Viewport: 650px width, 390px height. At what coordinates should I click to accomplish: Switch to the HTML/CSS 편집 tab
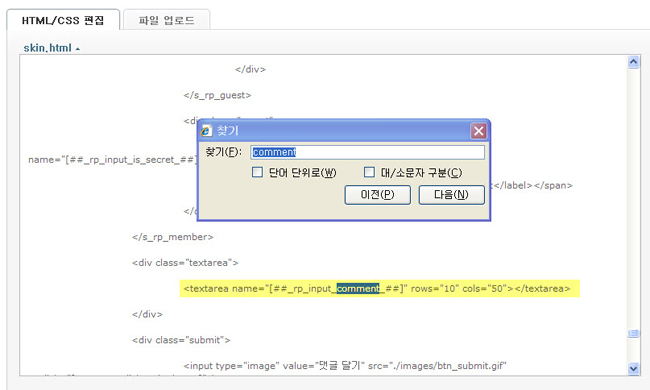coord(63,20)
